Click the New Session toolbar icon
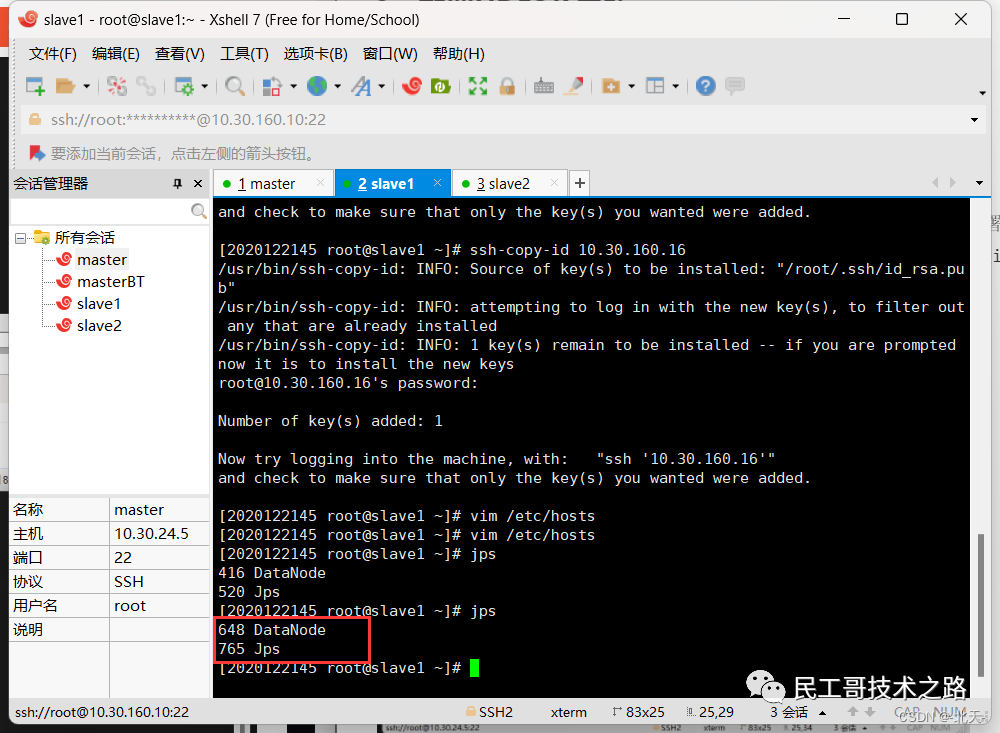The width and height of the screenshot is (1000, 733). coord(35,86)
